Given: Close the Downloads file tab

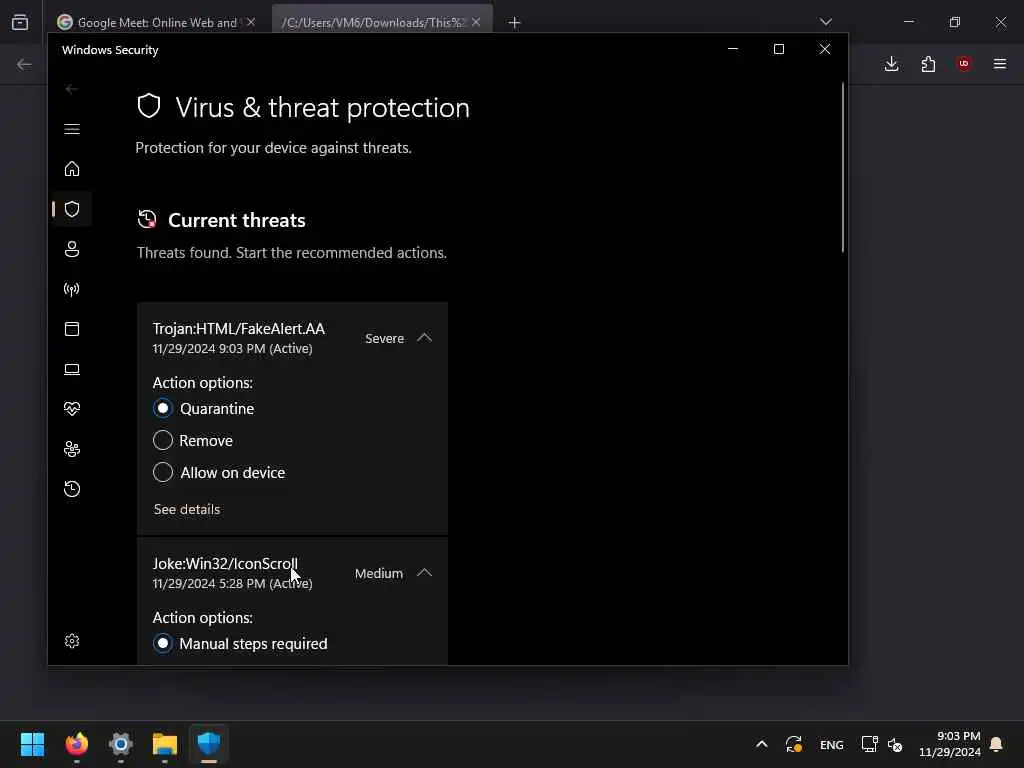Looking at the screenshot, I should (476, 22).
